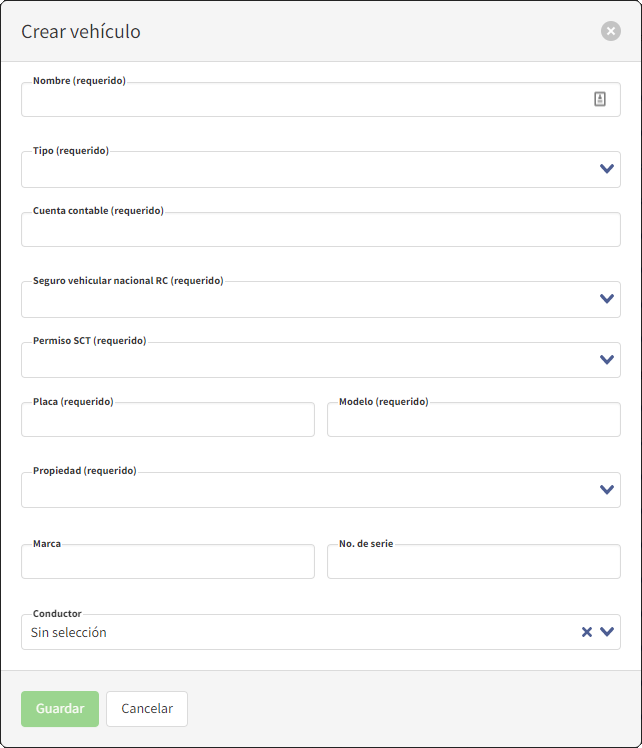Click inside the Permiso SCT selection box
Screen dimensions: 642x748
click(300, 361)
